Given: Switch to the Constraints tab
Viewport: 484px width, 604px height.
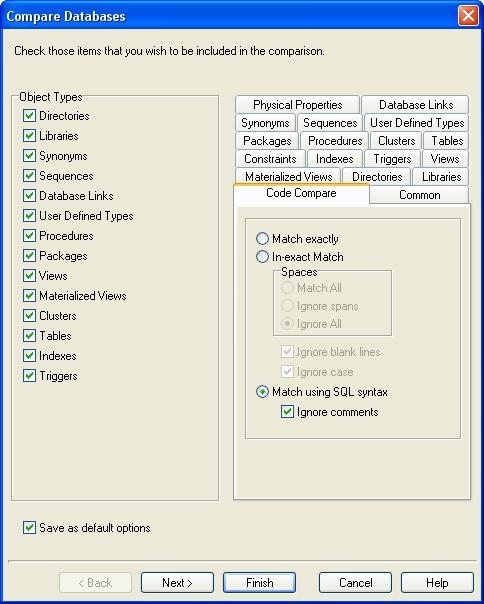Looking at the screenshot, I should tap(270, 159).
